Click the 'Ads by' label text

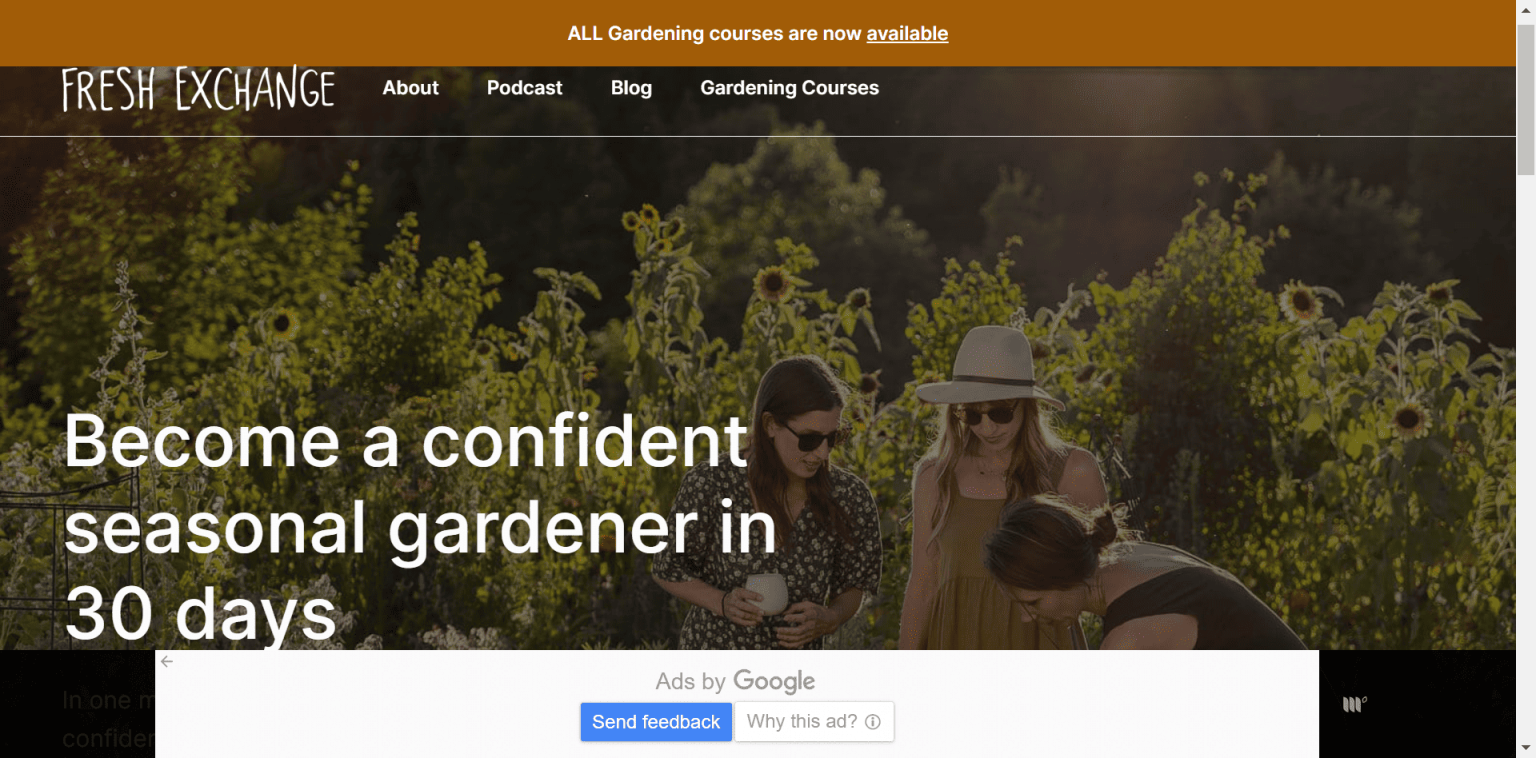[690, 681]
